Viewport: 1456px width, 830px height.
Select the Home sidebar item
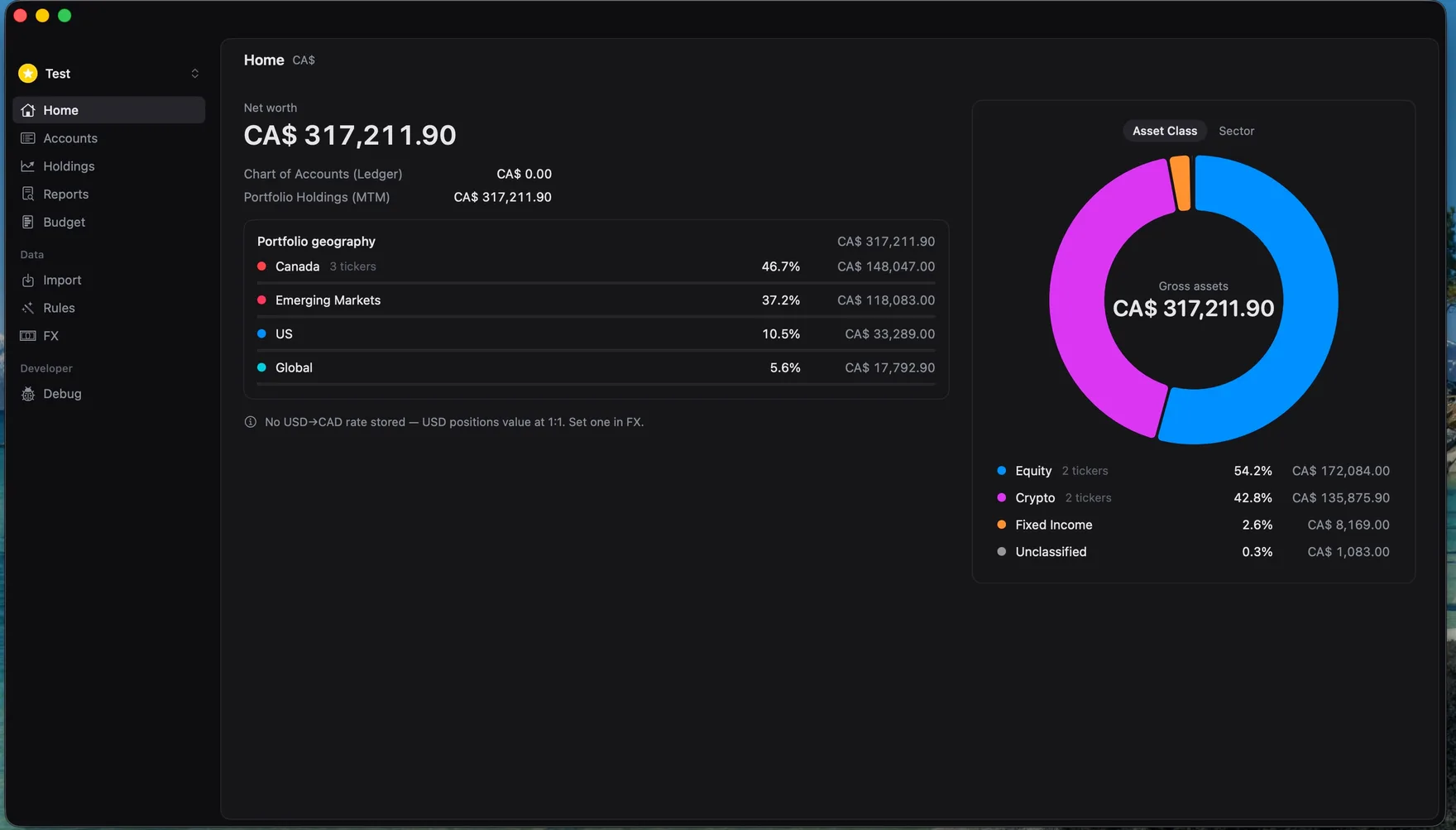coord(109,110)
